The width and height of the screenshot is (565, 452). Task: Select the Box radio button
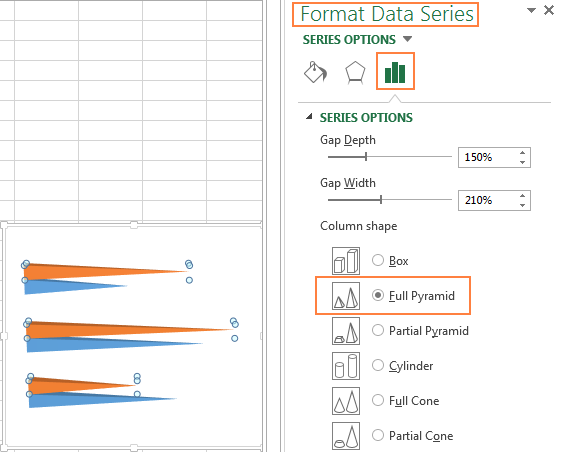click(x=378, y=260)
